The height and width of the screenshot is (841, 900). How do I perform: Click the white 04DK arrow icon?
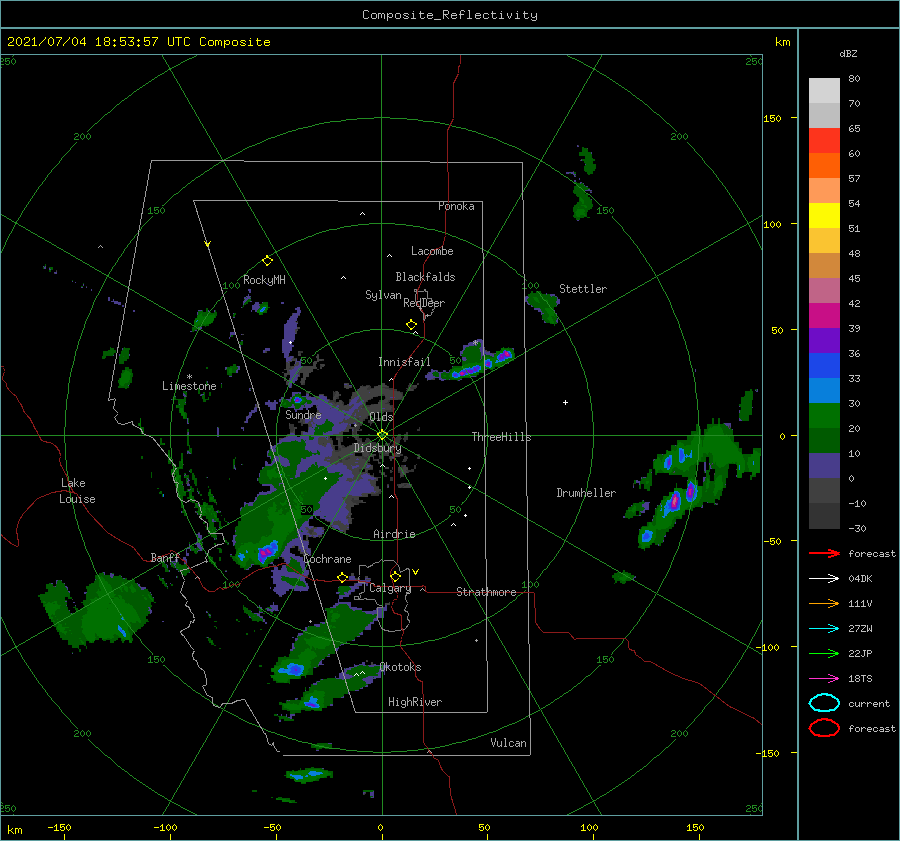click(x=824, y=579)
